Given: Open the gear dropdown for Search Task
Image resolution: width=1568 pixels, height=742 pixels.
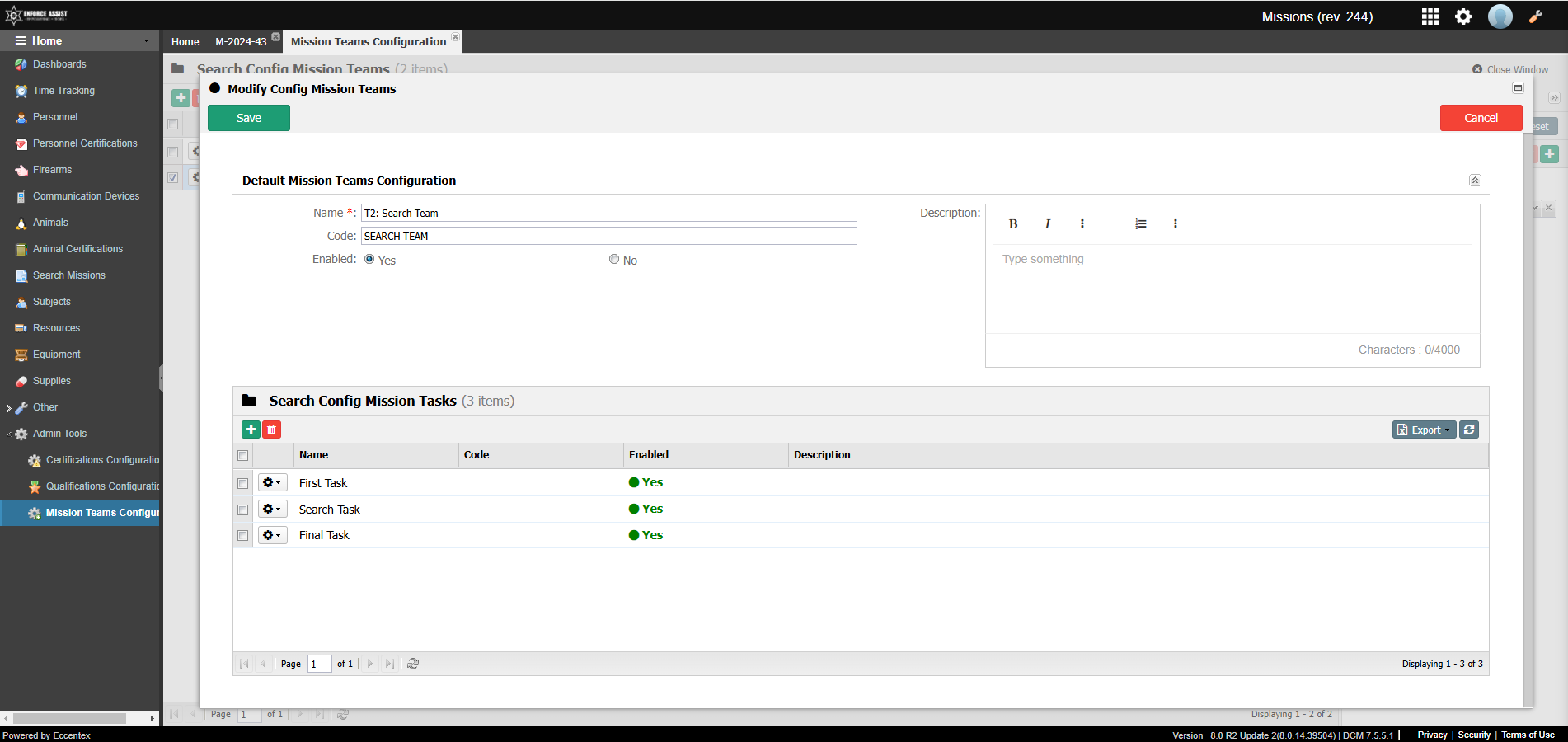Looking at the screenshot, I should coord(272,510).
